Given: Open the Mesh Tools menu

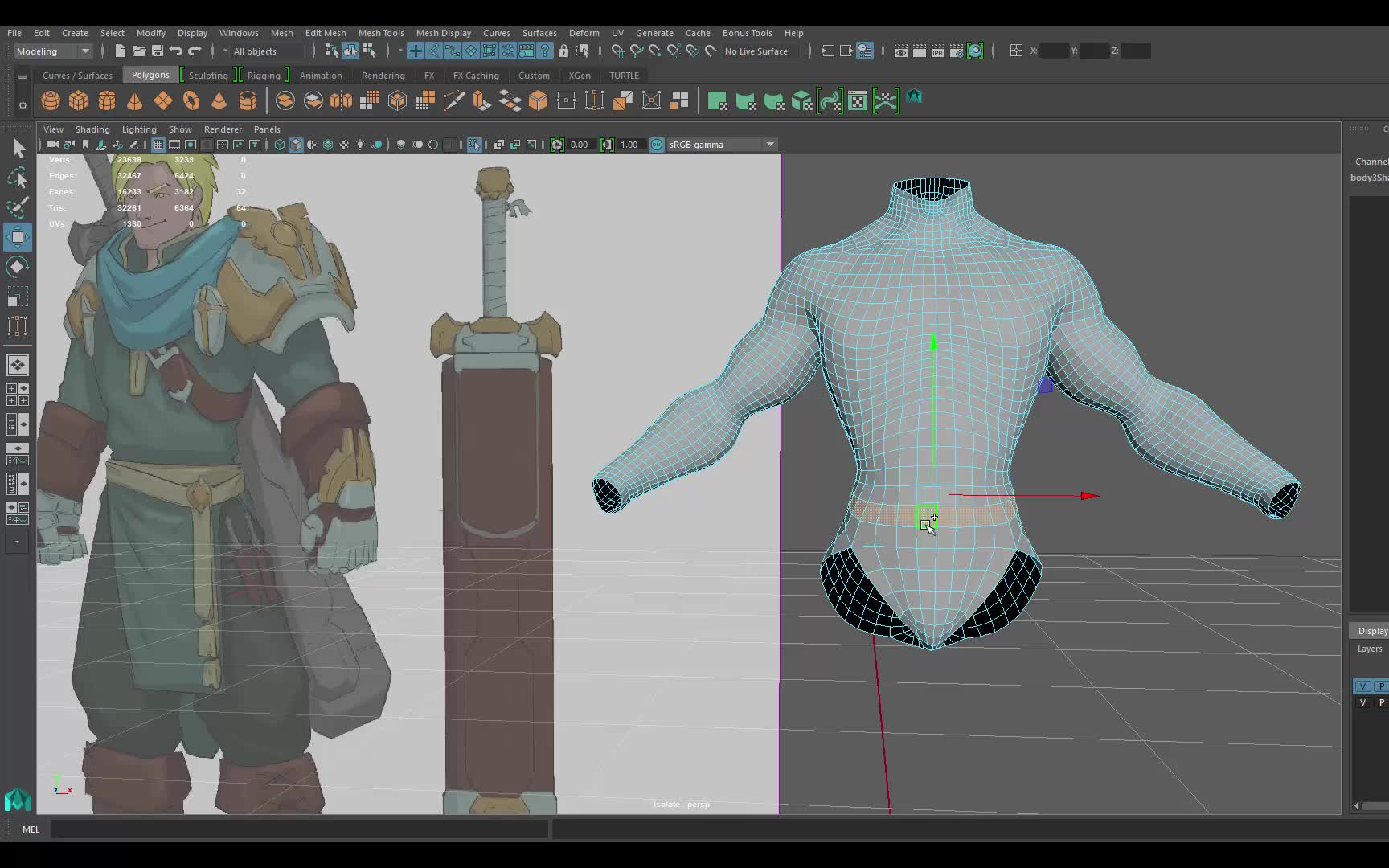Looking at the screenshot, I should [381, 33].
